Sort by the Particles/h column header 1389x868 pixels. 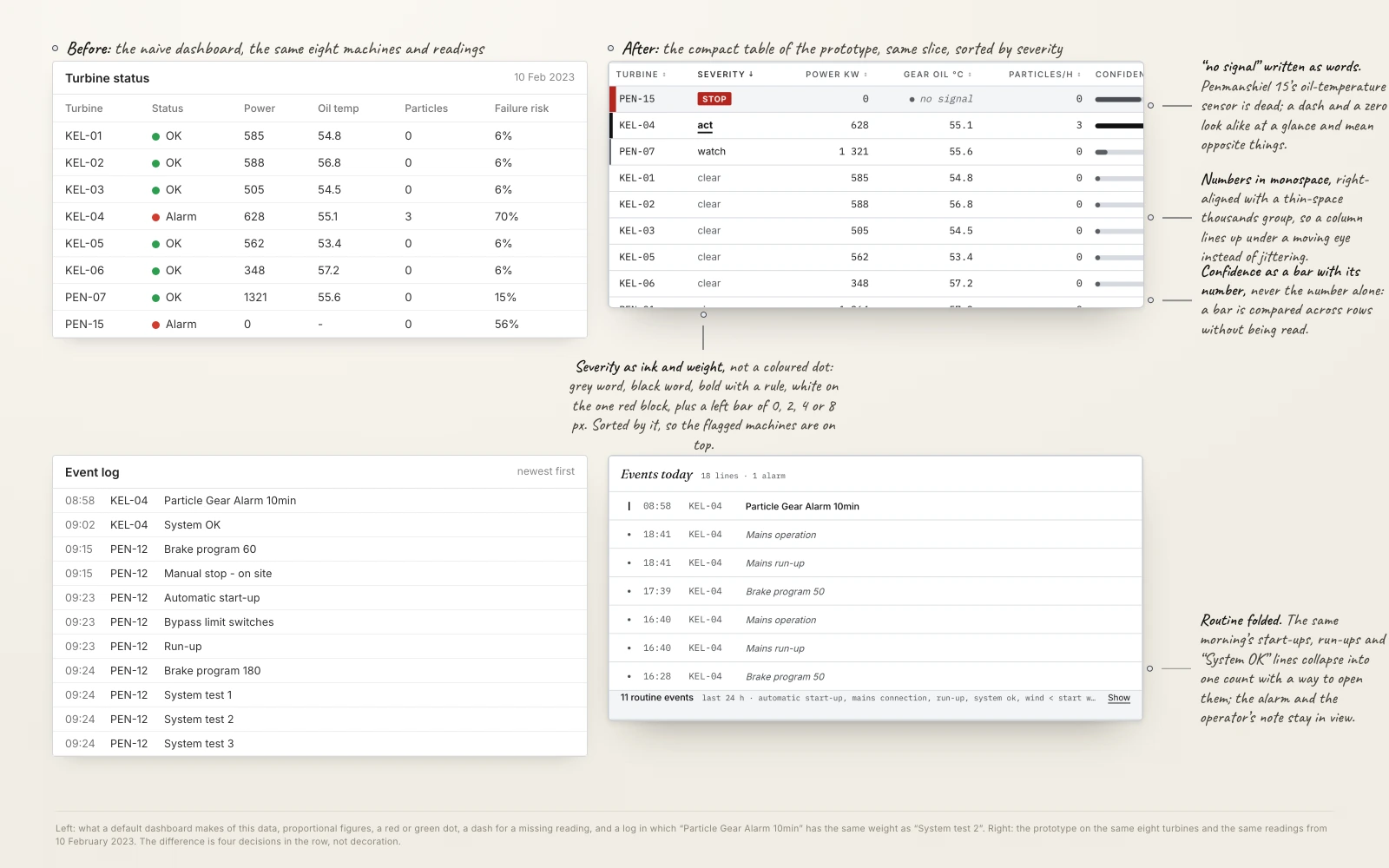(1044, 75)
